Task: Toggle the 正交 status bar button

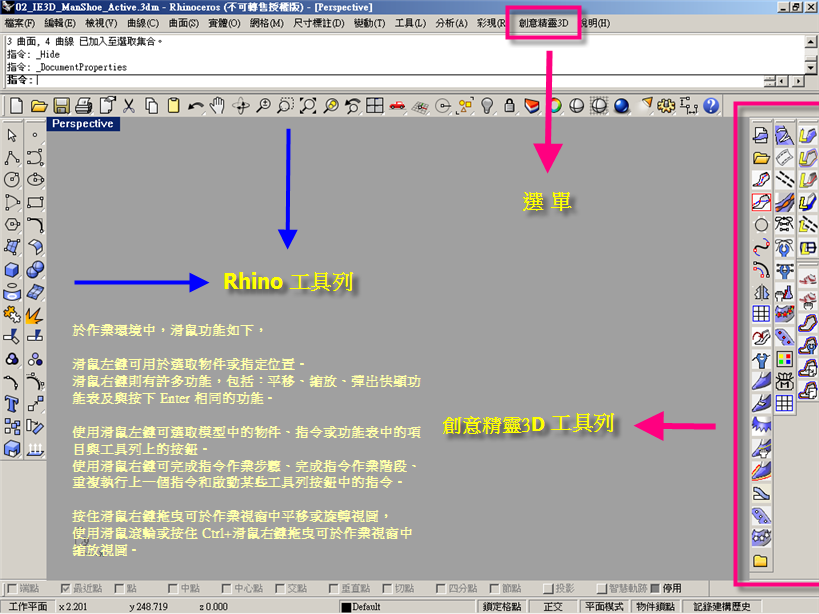Action: (x=553, y=607)
